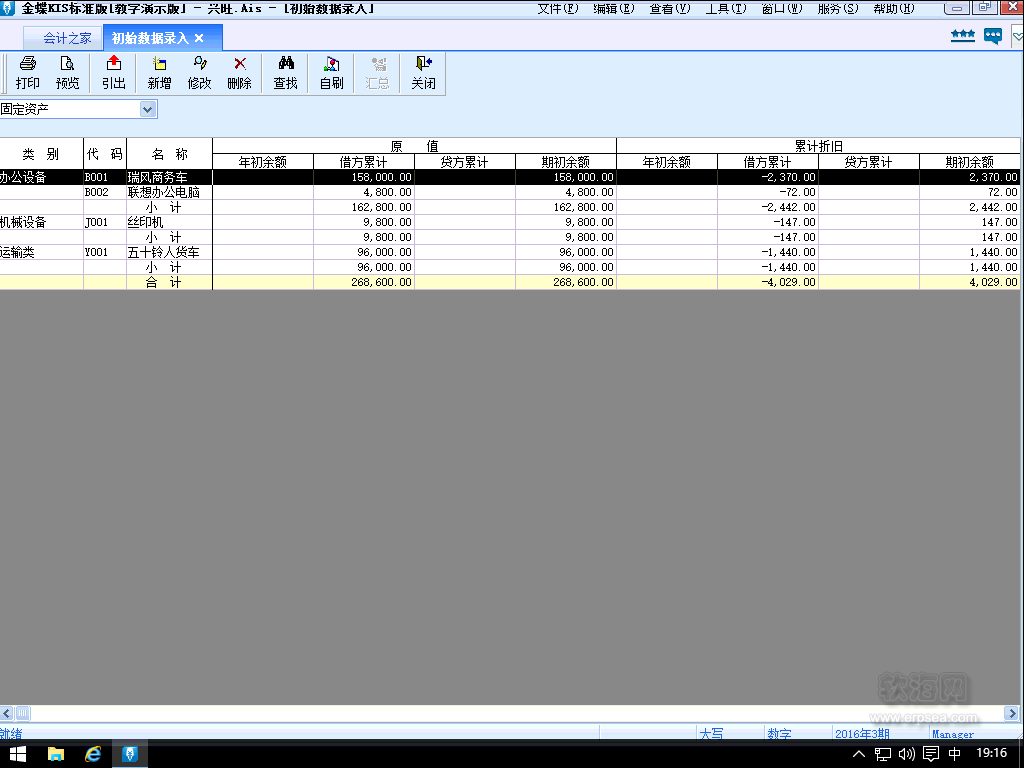Click the 就绪 status bar text

point(11,734)
